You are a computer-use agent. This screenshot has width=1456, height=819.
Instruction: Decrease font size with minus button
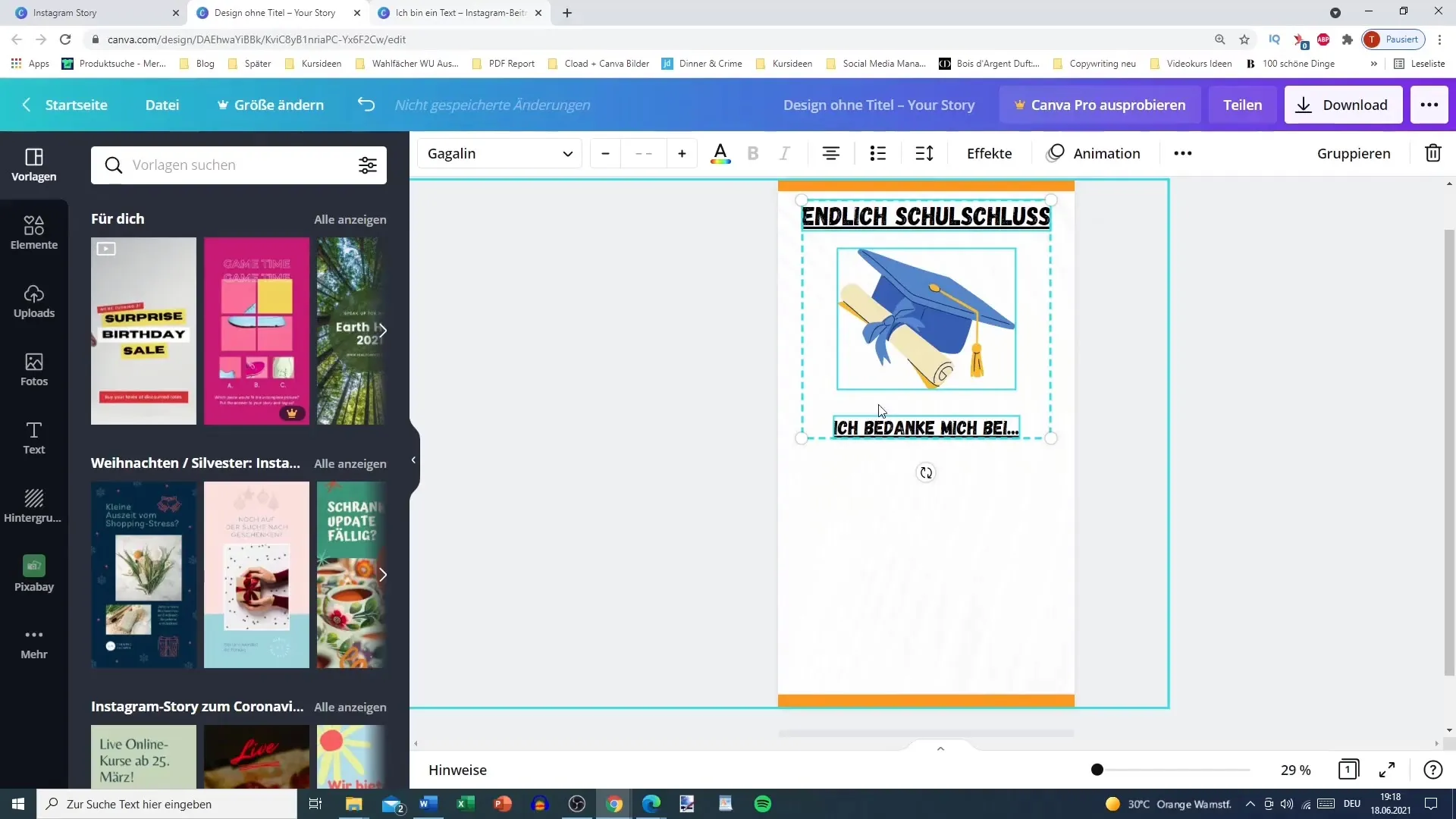(605, 153)
